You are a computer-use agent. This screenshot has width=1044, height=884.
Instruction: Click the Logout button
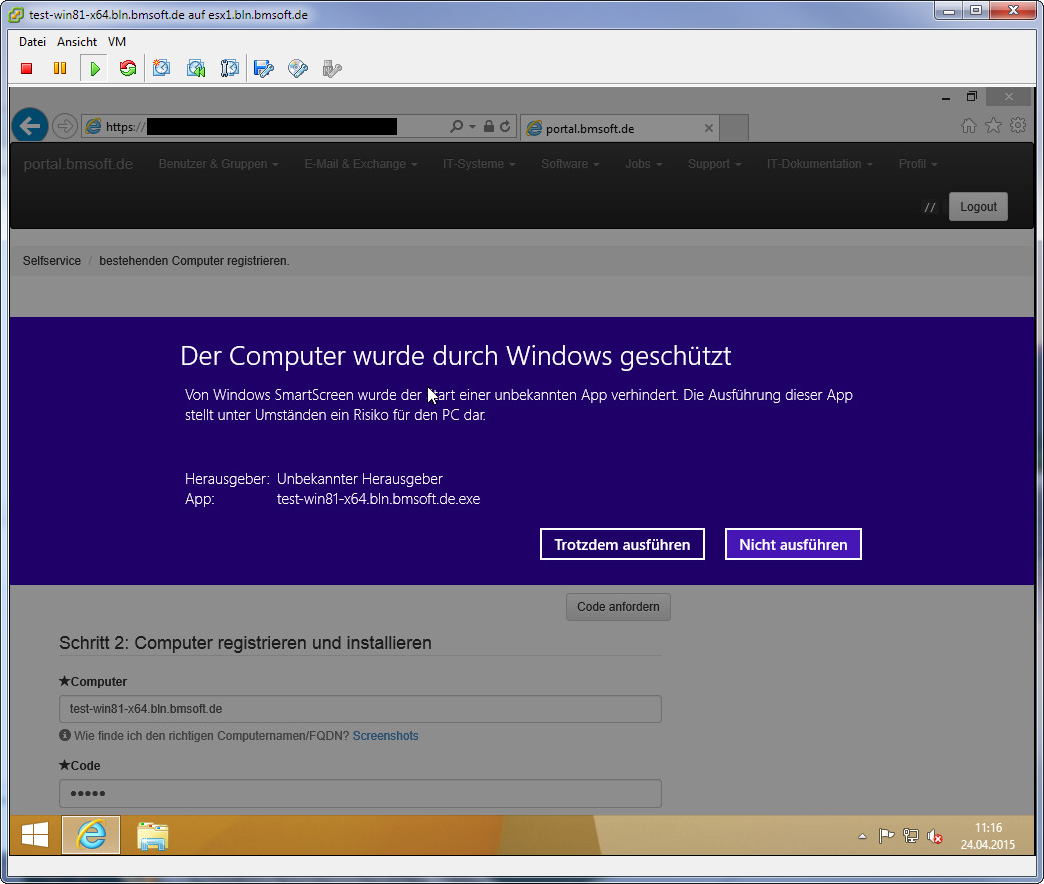point(978,206)
